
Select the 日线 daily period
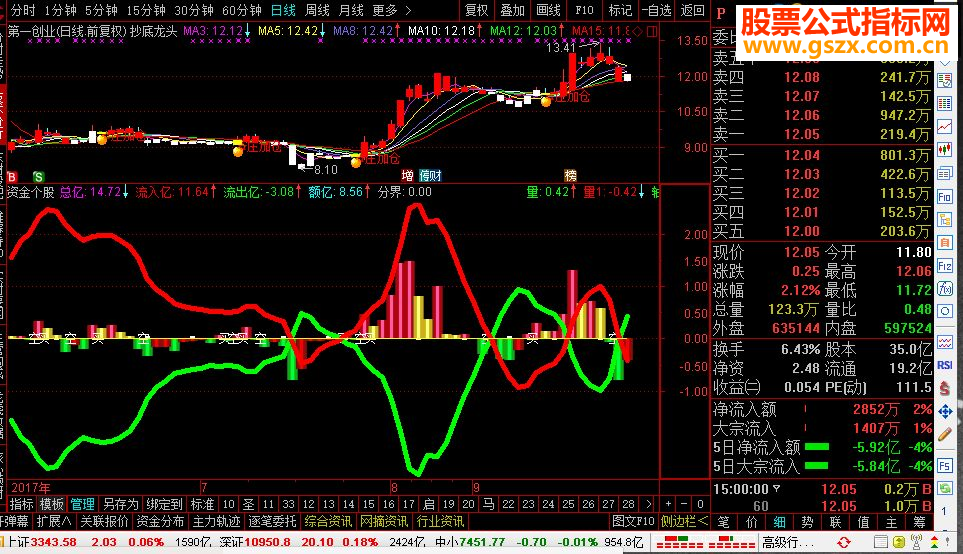click(283, 10)
